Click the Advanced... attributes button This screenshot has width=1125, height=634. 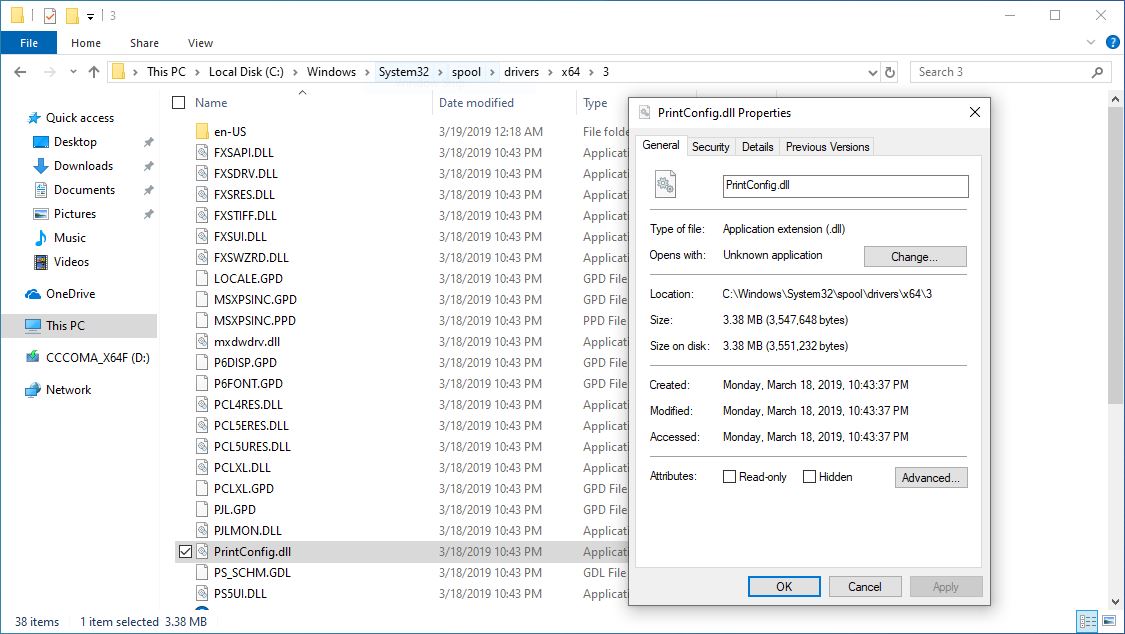(x=931, y=478)
